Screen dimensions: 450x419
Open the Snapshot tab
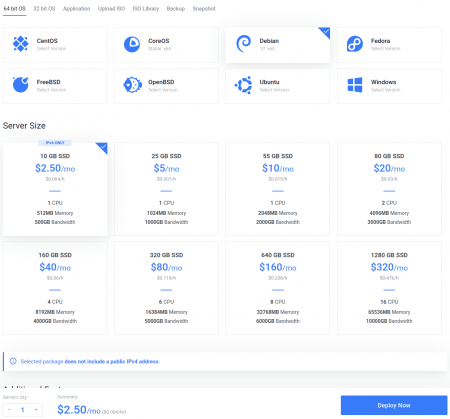(204, 9)
